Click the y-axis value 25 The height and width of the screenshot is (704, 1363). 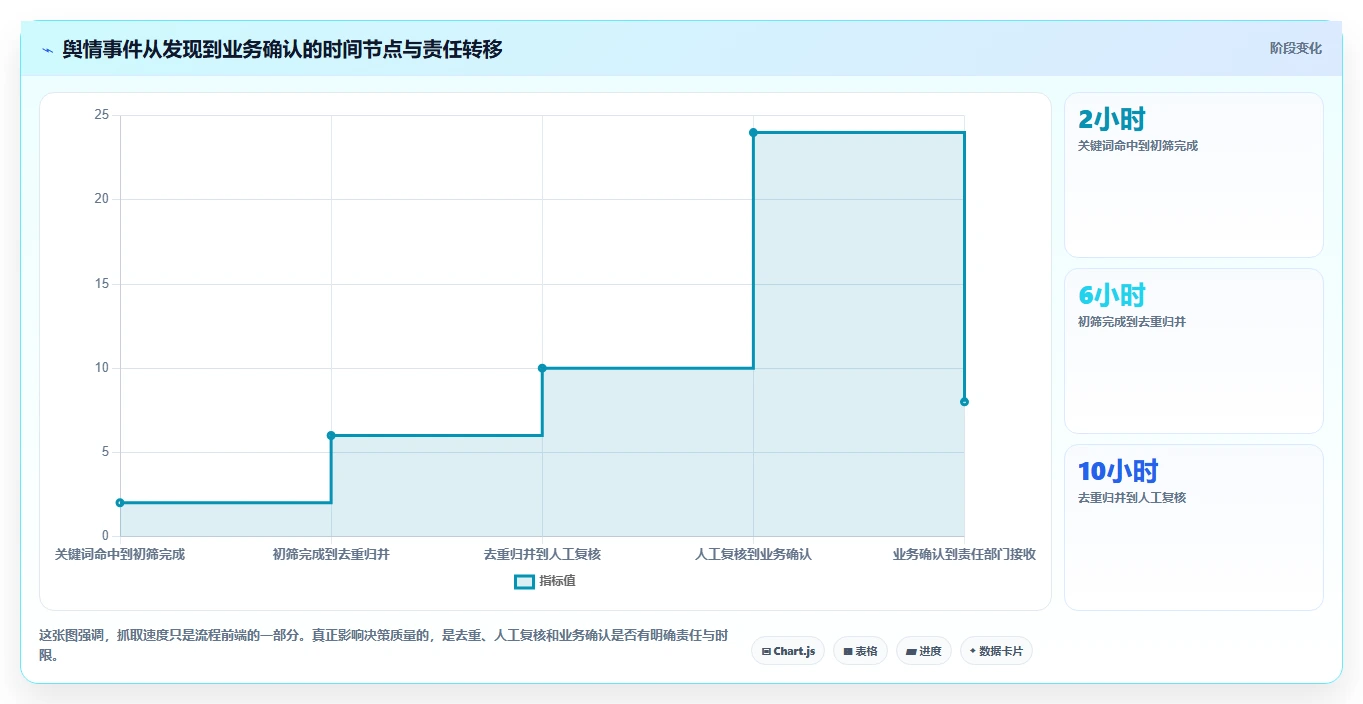[x=101, y=115]
